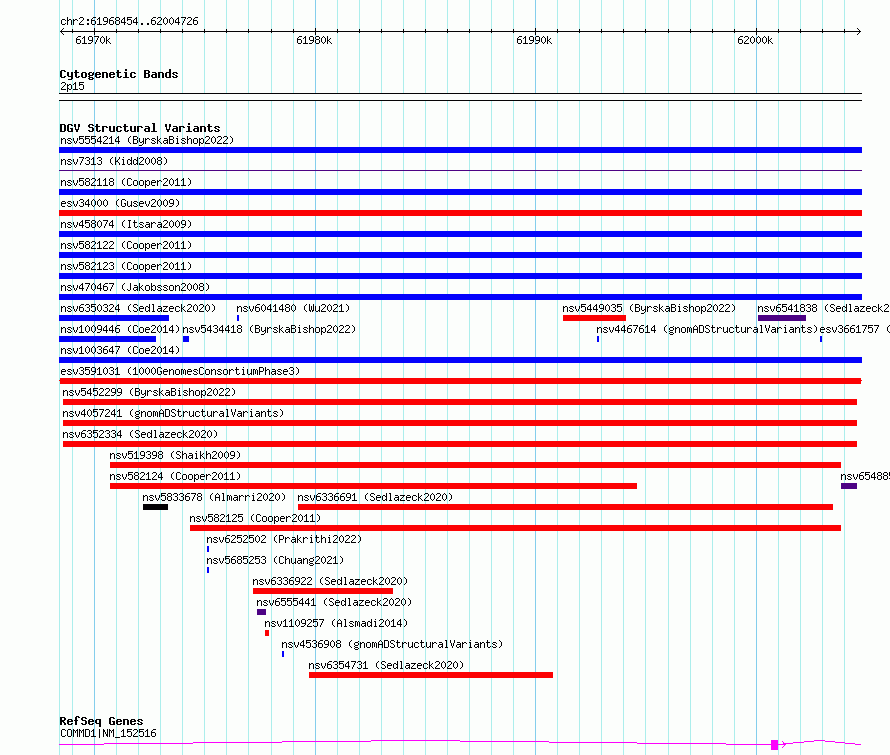The image size is (890, 755).
Task: Click the 61990k ruler mark
Action: tap(534, 40)
